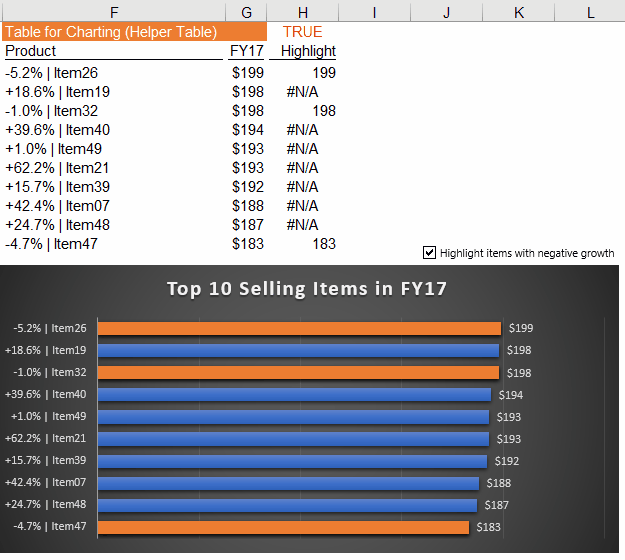
Task: Select column G header
Action: click(x=246, y=11)
